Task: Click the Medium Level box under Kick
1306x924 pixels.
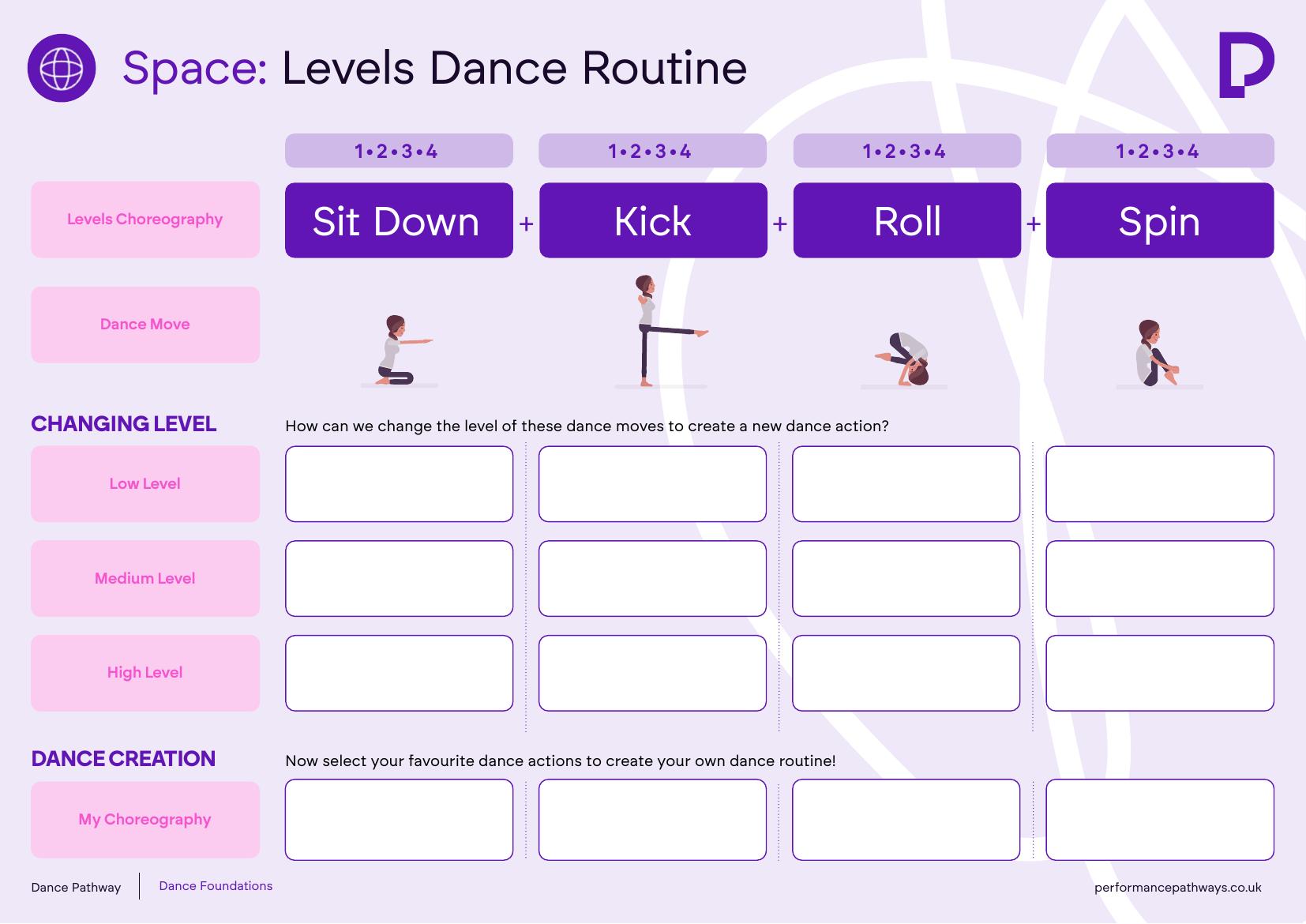Action: point(653,578)
